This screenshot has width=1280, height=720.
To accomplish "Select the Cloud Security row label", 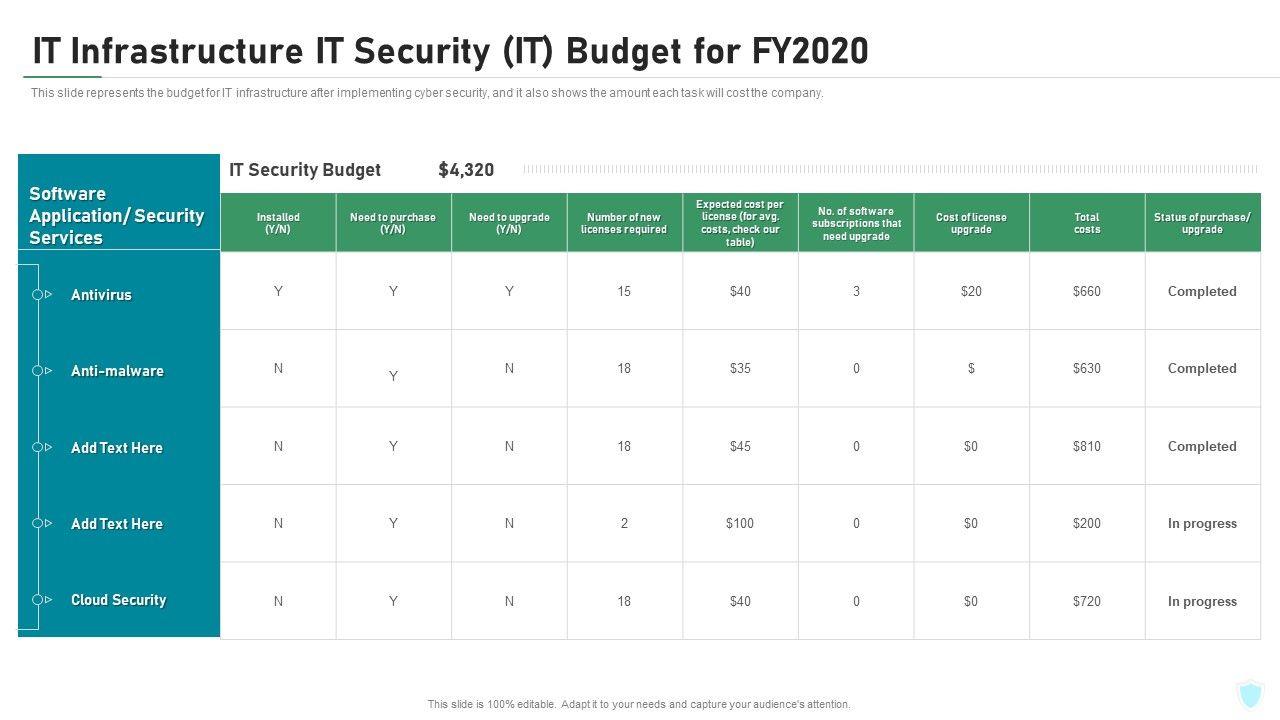I will click(118, 600).
